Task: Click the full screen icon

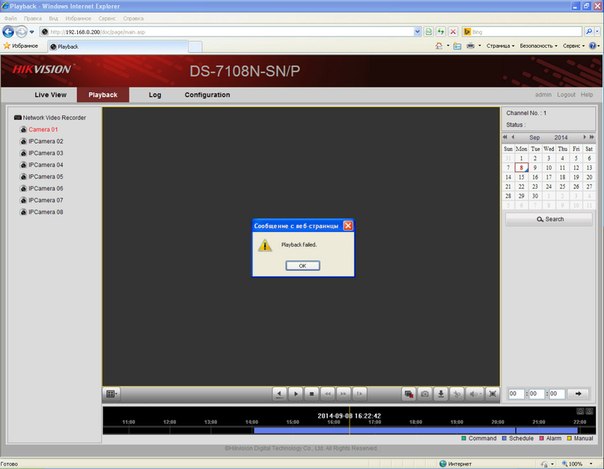Action: pos(492,394)
